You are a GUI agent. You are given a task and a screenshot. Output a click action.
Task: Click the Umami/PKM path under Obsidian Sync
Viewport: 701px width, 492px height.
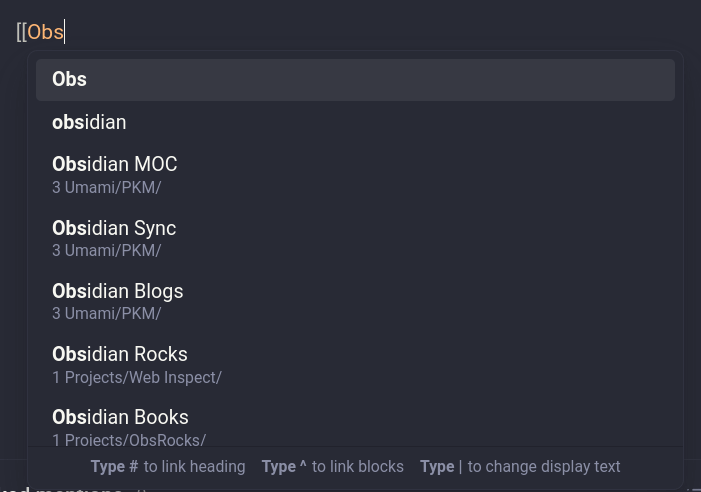click(106, 251)
